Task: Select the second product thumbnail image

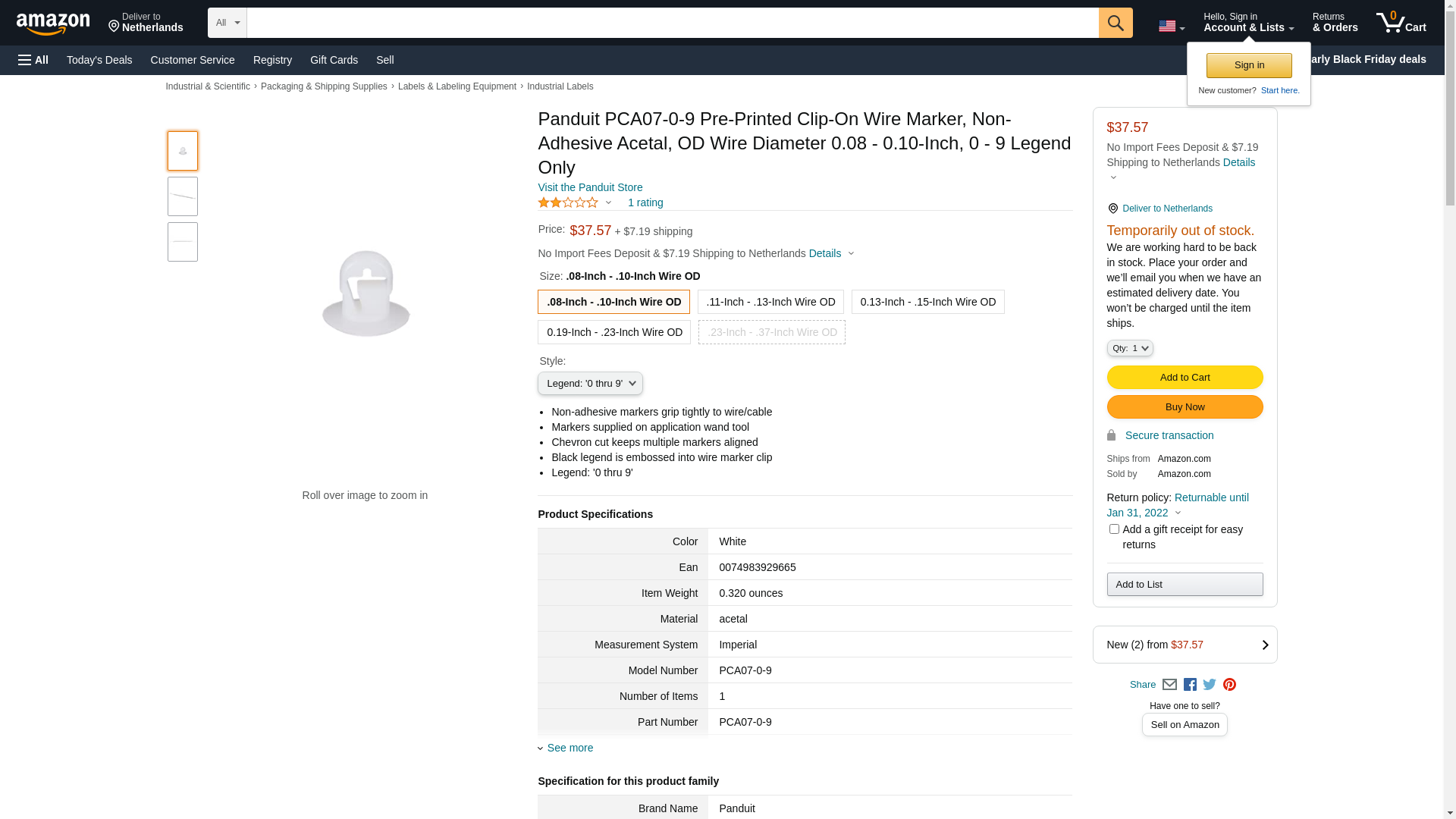Action: click(x=183, y=196)
